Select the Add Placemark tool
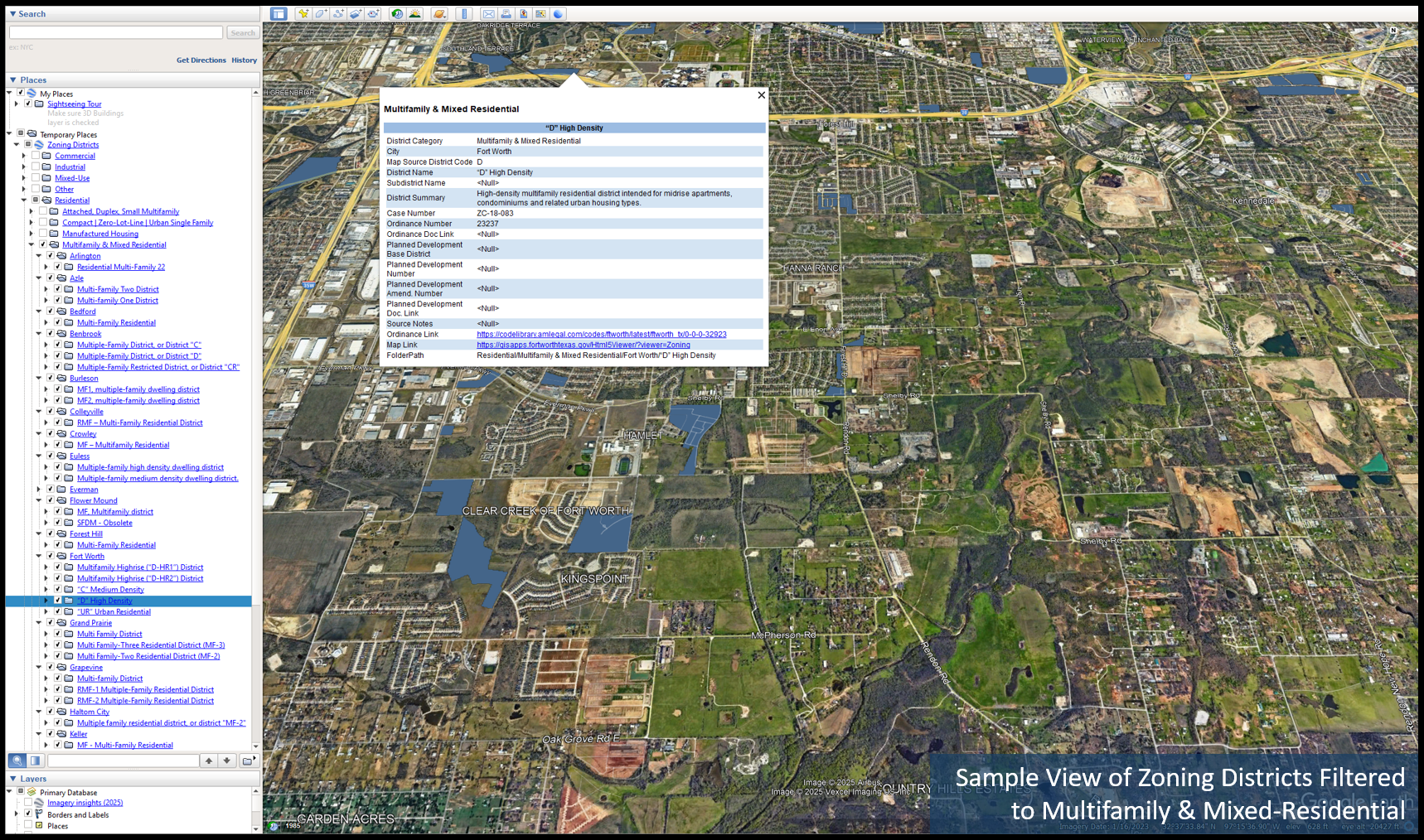The image size is (1424, 840). point(303,14)
